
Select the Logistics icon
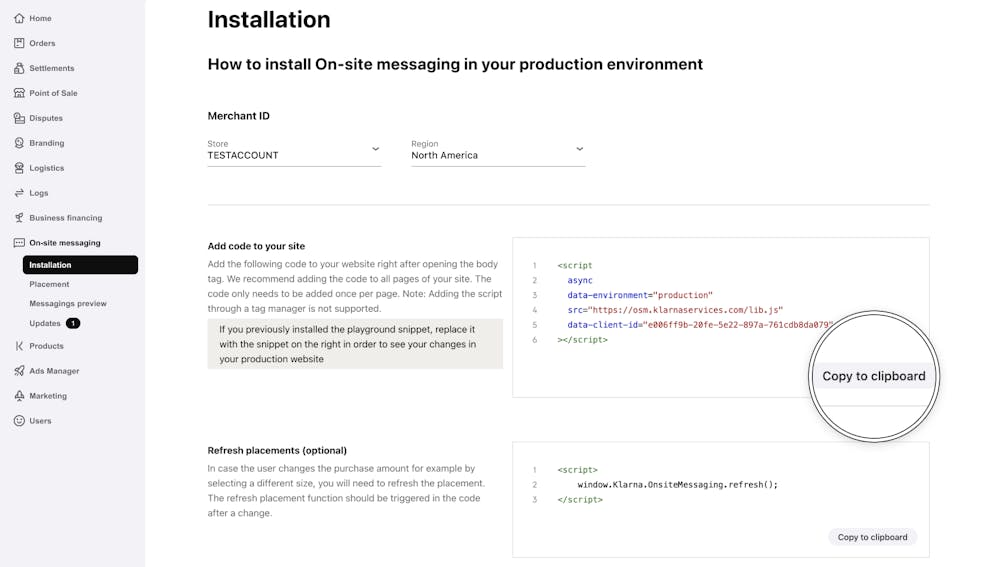(19, 168)
